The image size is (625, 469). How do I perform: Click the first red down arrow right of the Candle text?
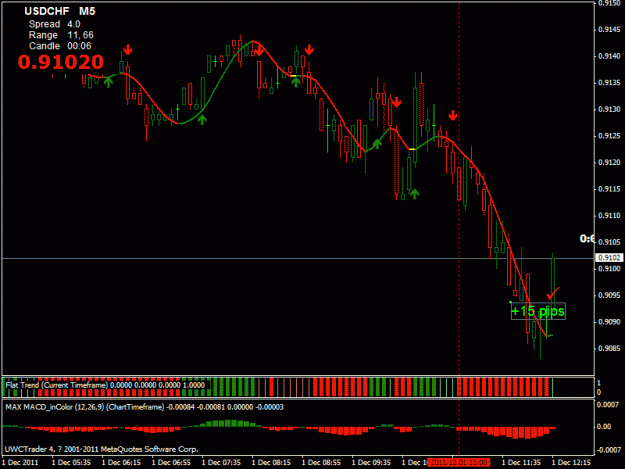(x=128, y=50)
